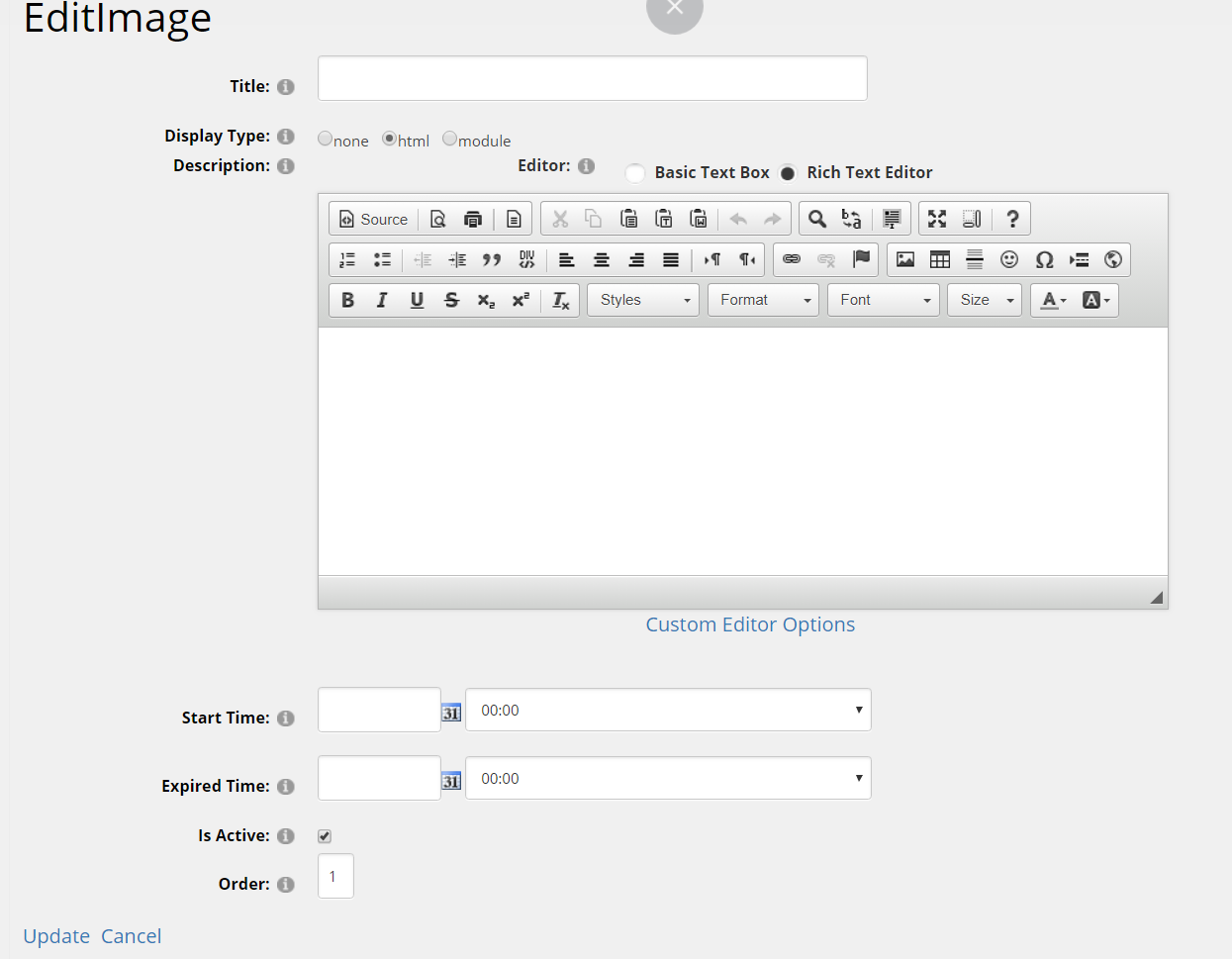Toggle underline formatting
The height and width of the screenshot is (959, 1232).
tap(417, 300)
